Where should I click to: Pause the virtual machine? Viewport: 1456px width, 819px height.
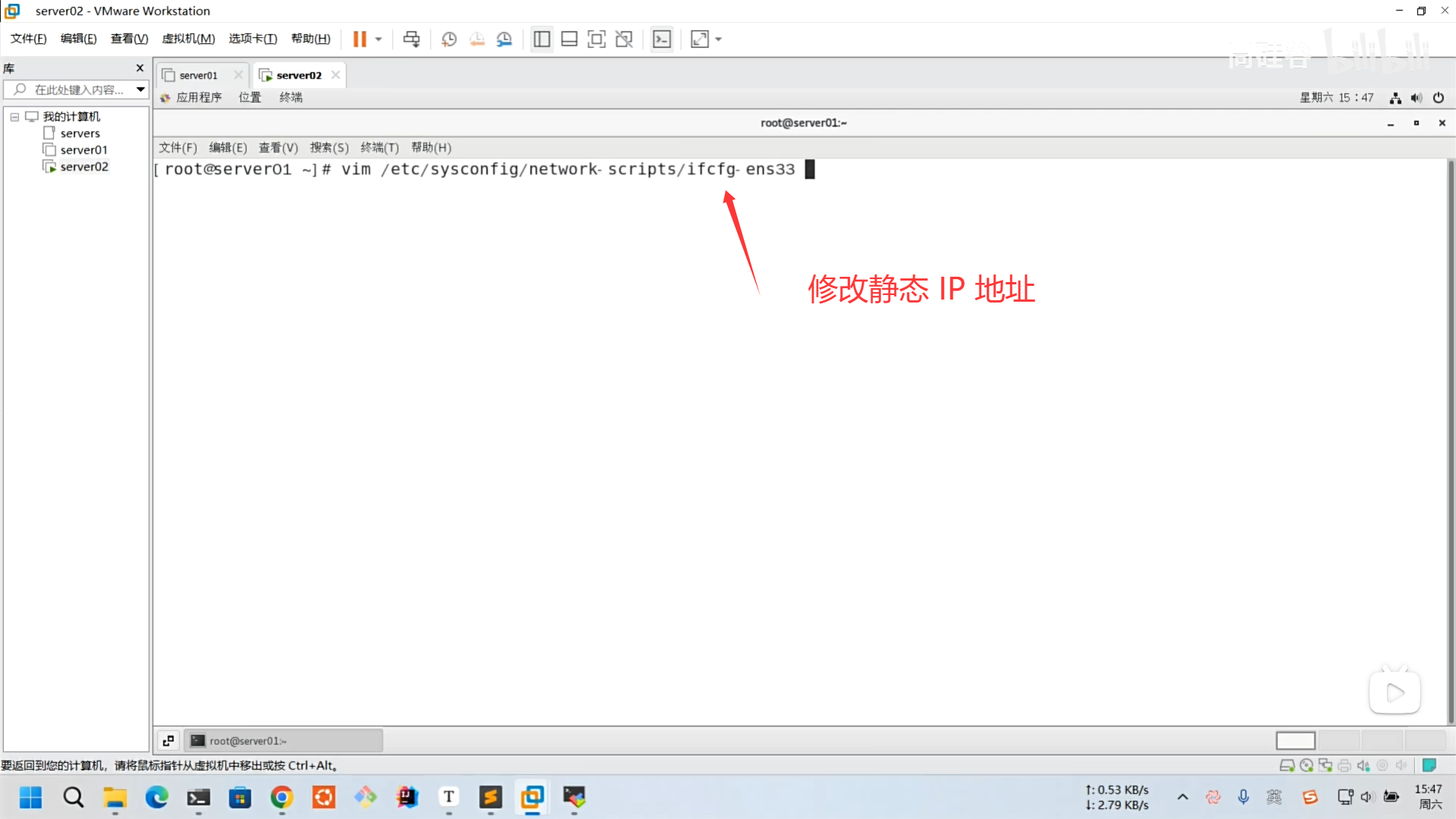pos(359,39)
